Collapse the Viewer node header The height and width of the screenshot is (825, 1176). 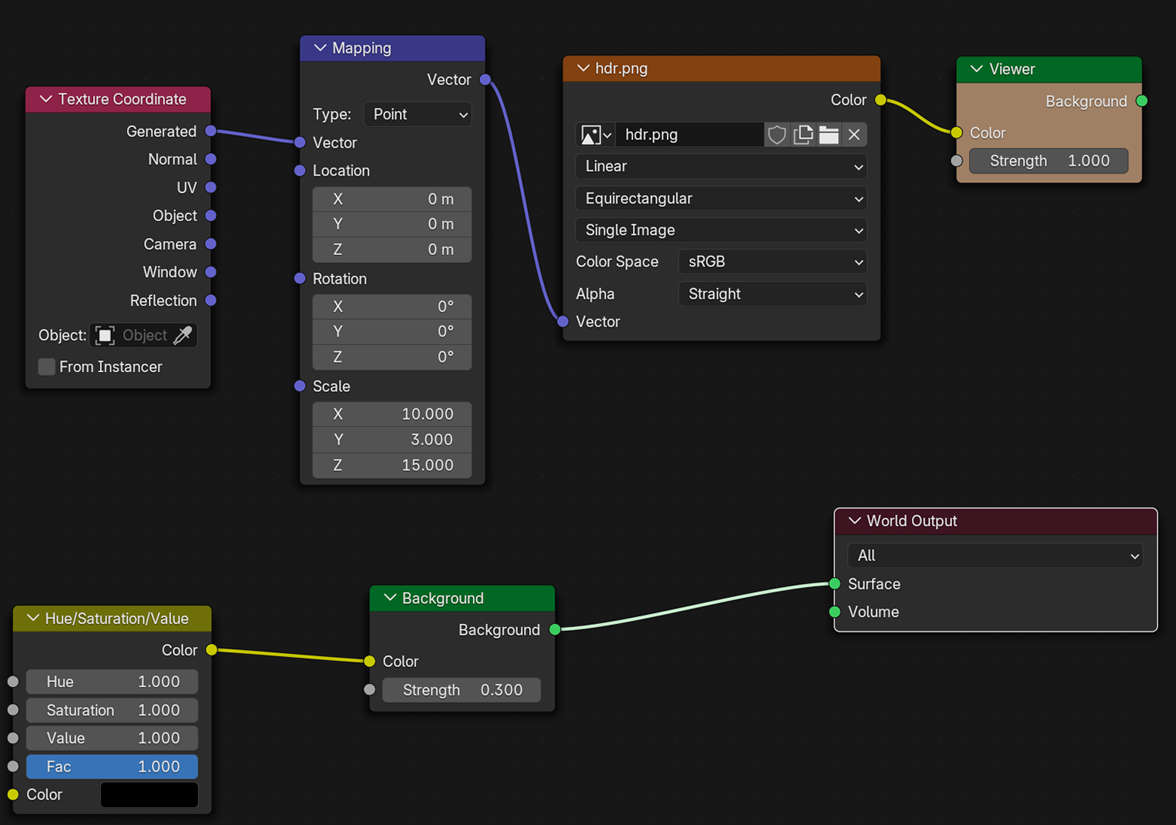974,68
